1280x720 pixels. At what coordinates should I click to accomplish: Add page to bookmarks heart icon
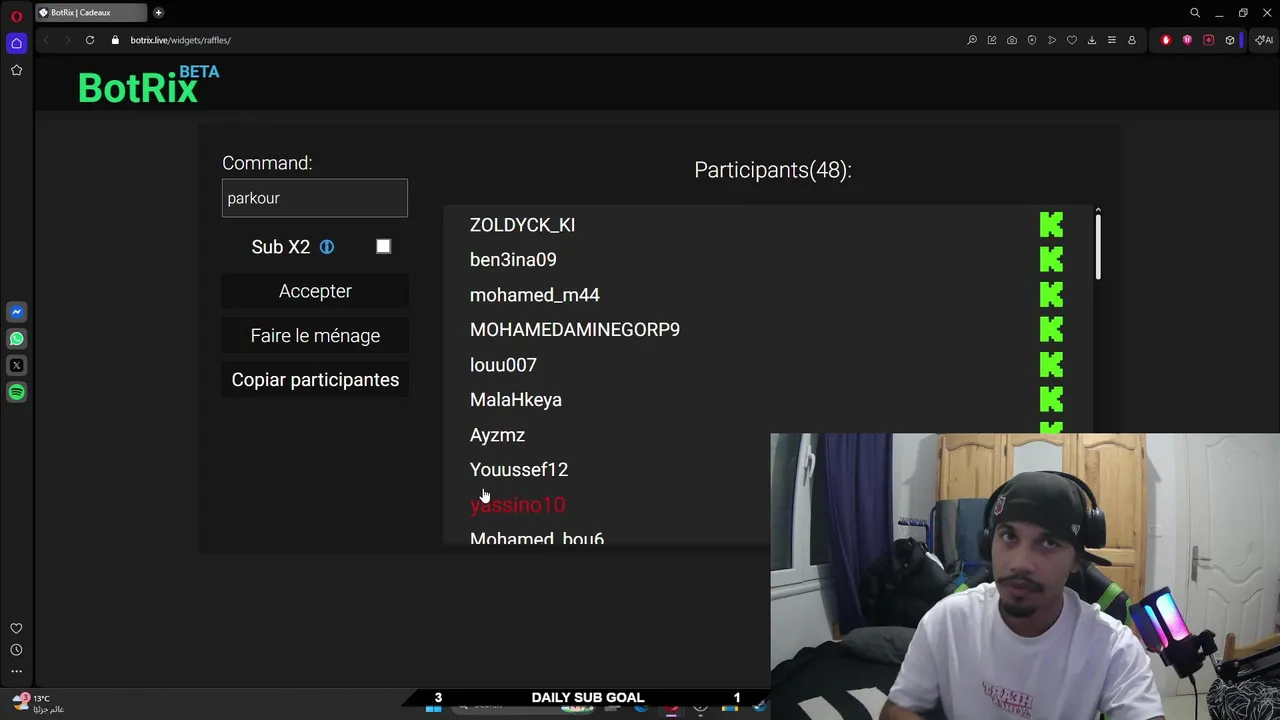(1072, 40)
